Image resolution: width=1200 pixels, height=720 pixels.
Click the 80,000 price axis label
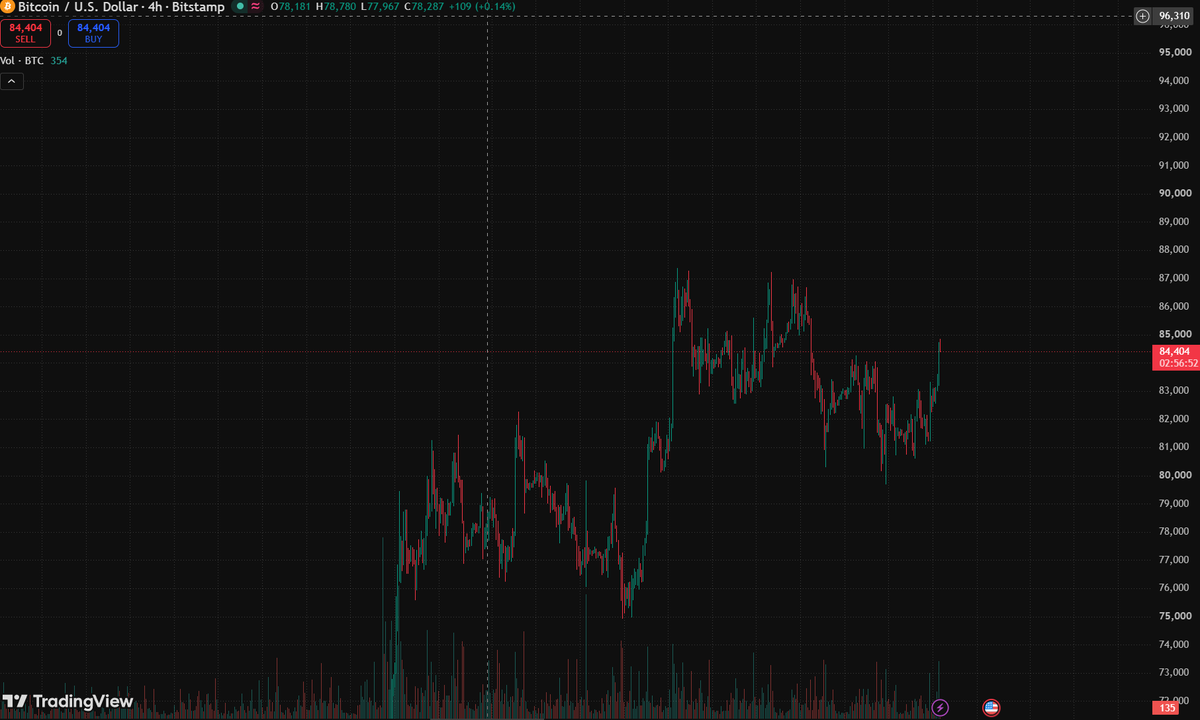[x=1174, y=475]
